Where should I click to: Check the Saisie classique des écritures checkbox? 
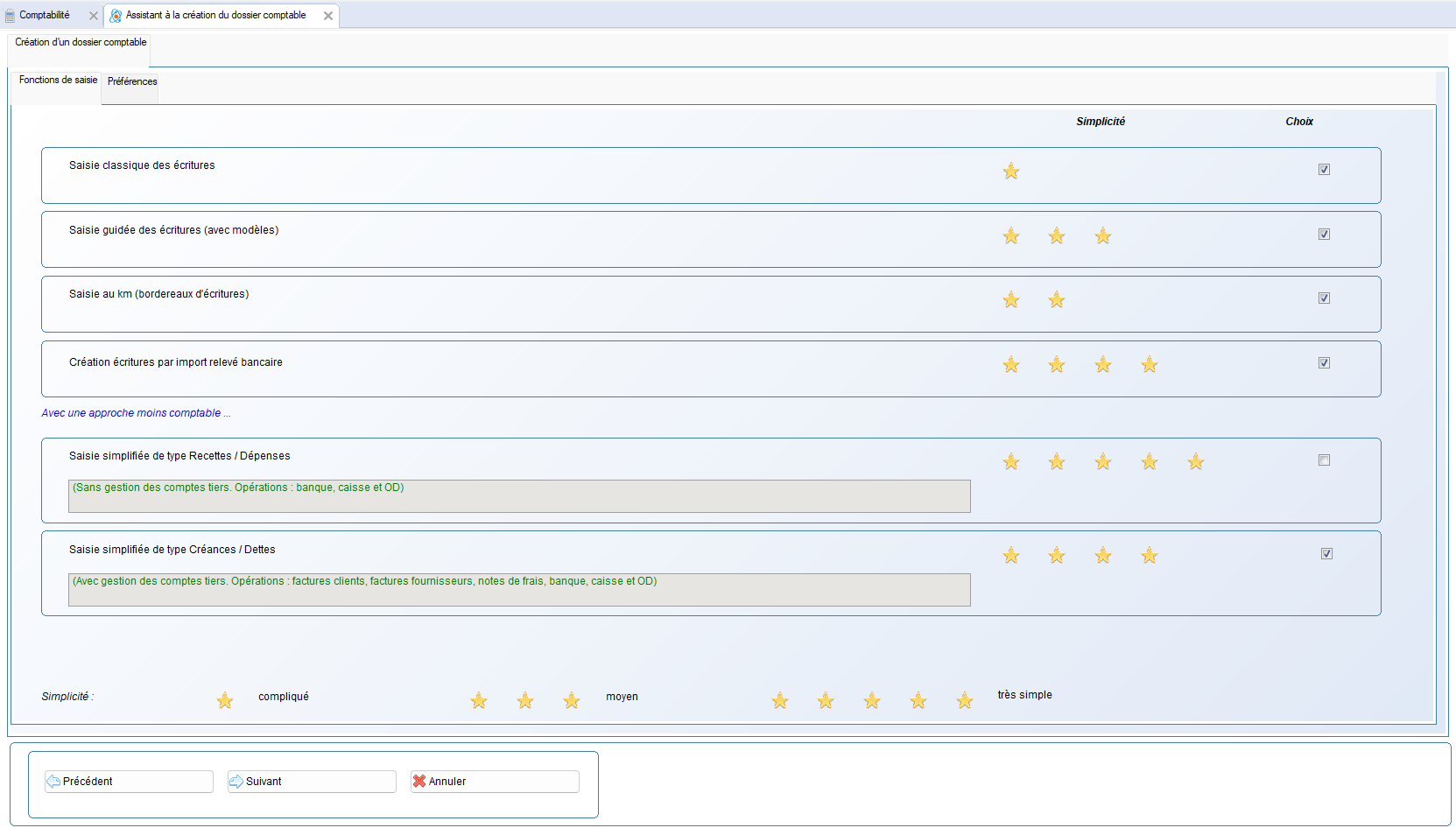1324,170
